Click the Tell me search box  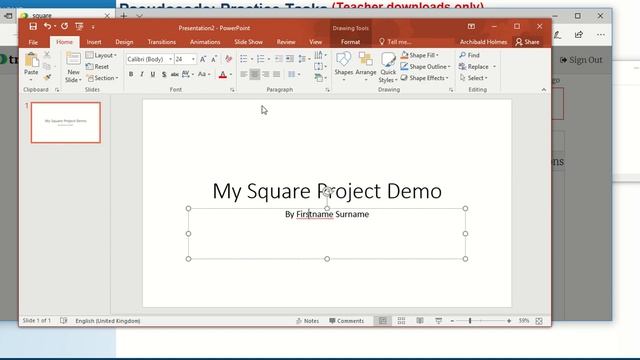point(396,42)
